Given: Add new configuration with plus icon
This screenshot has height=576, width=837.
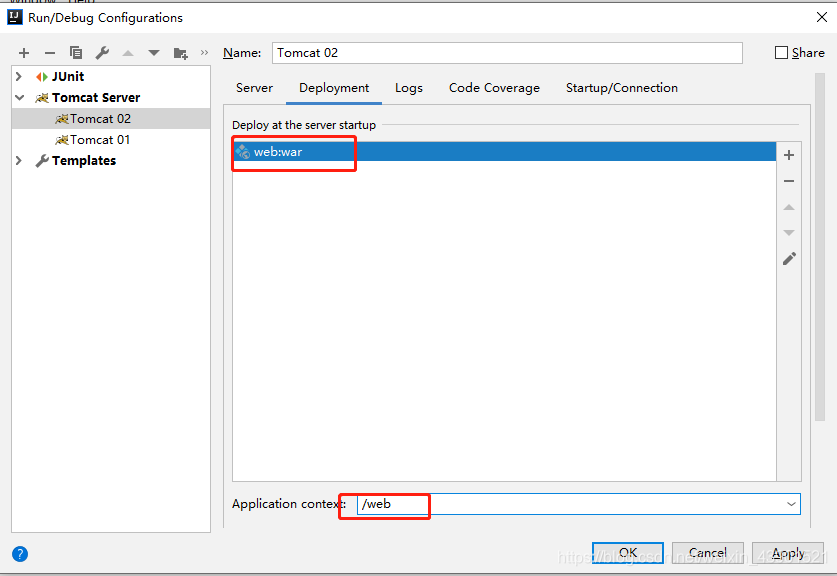Looking at the screenshot, I should (23, 53).
